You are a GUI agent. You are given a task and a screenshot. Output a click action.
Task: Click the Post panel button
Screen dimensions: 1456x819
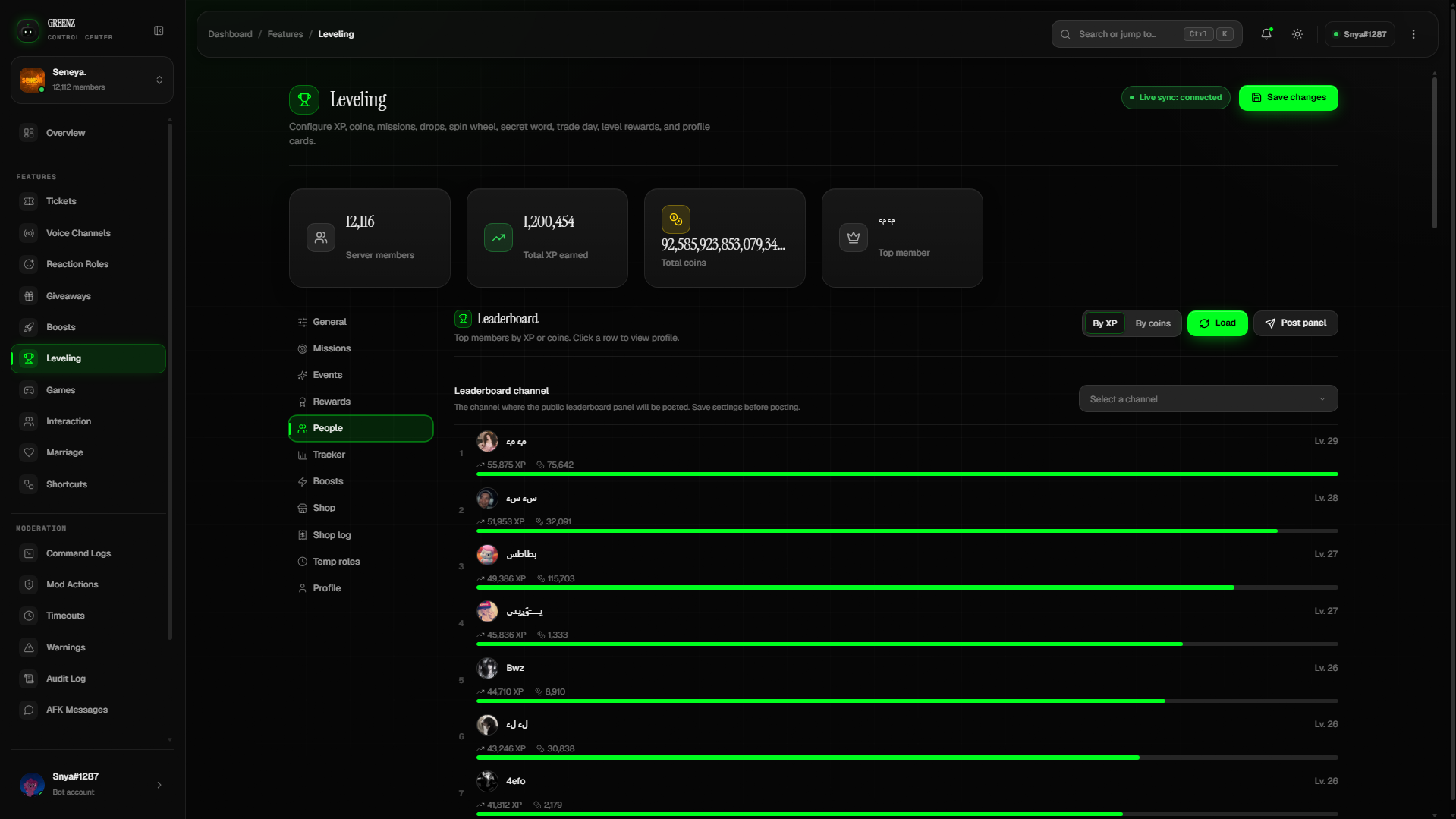[x=1295, y=323]
